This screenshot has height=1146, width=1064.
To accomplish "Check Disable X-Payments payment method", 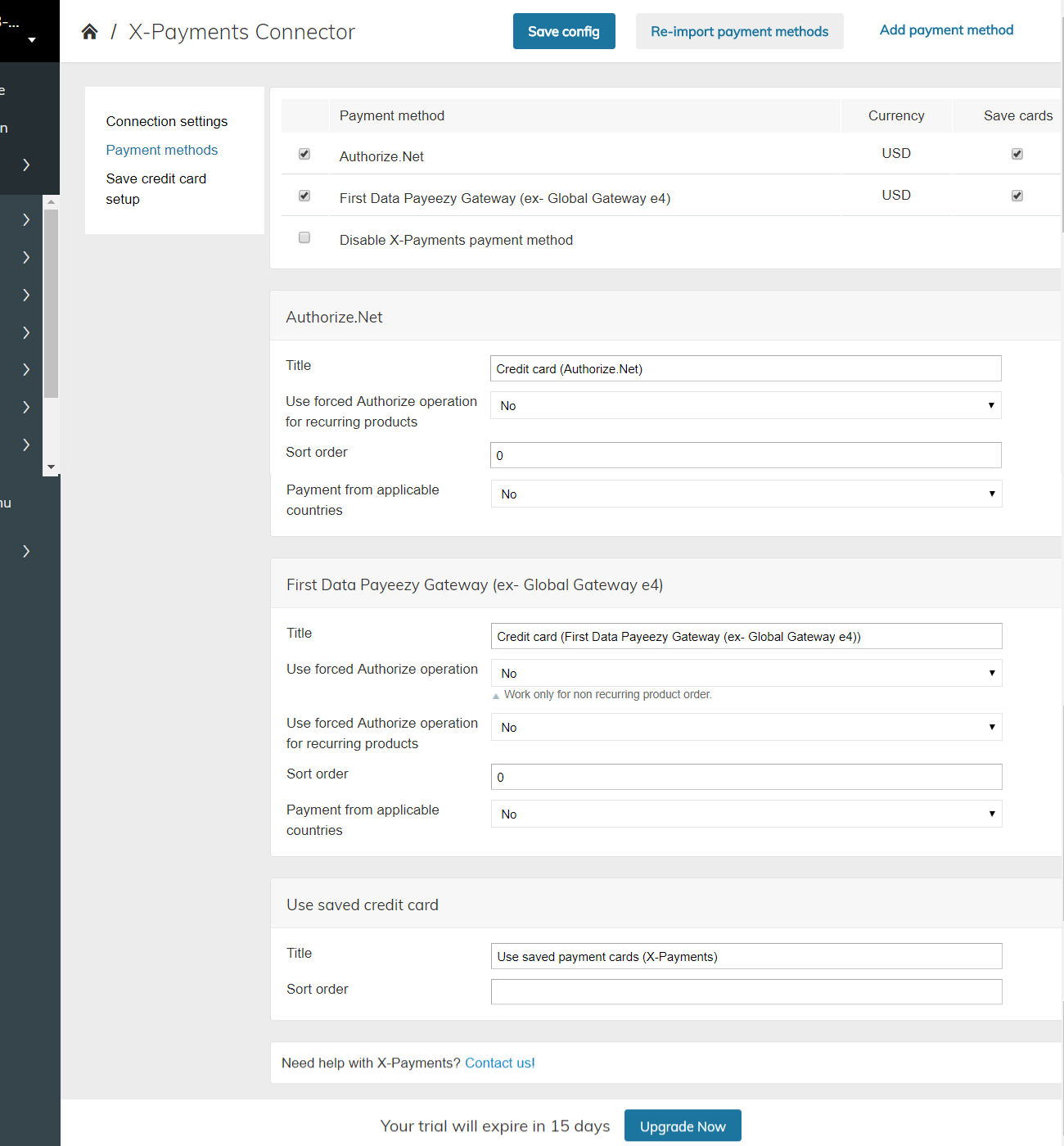I will pos(304,237).
